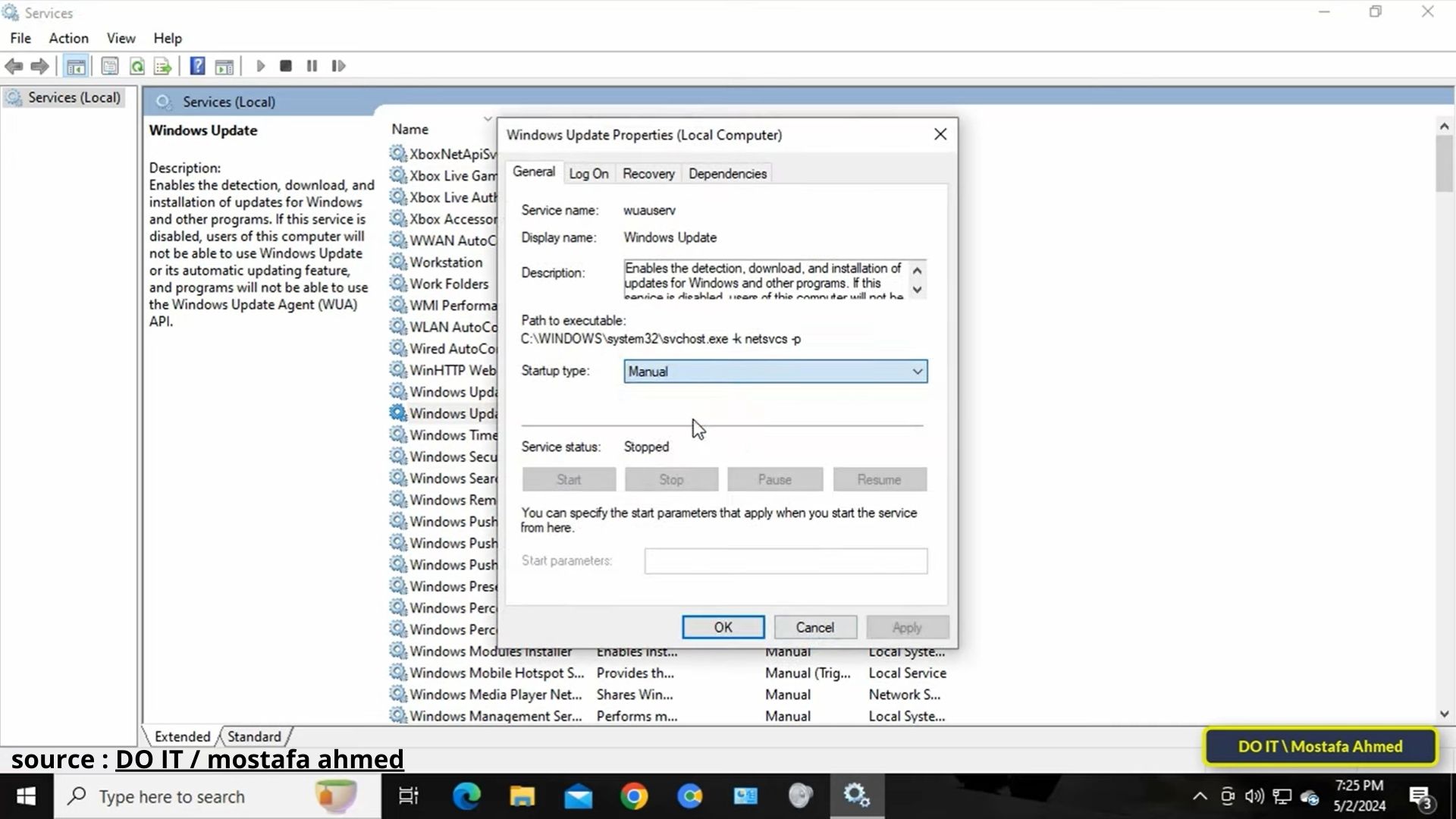1456x819 pixels.
Task: Click the Start service button in dialog
Action: (569, 479)
